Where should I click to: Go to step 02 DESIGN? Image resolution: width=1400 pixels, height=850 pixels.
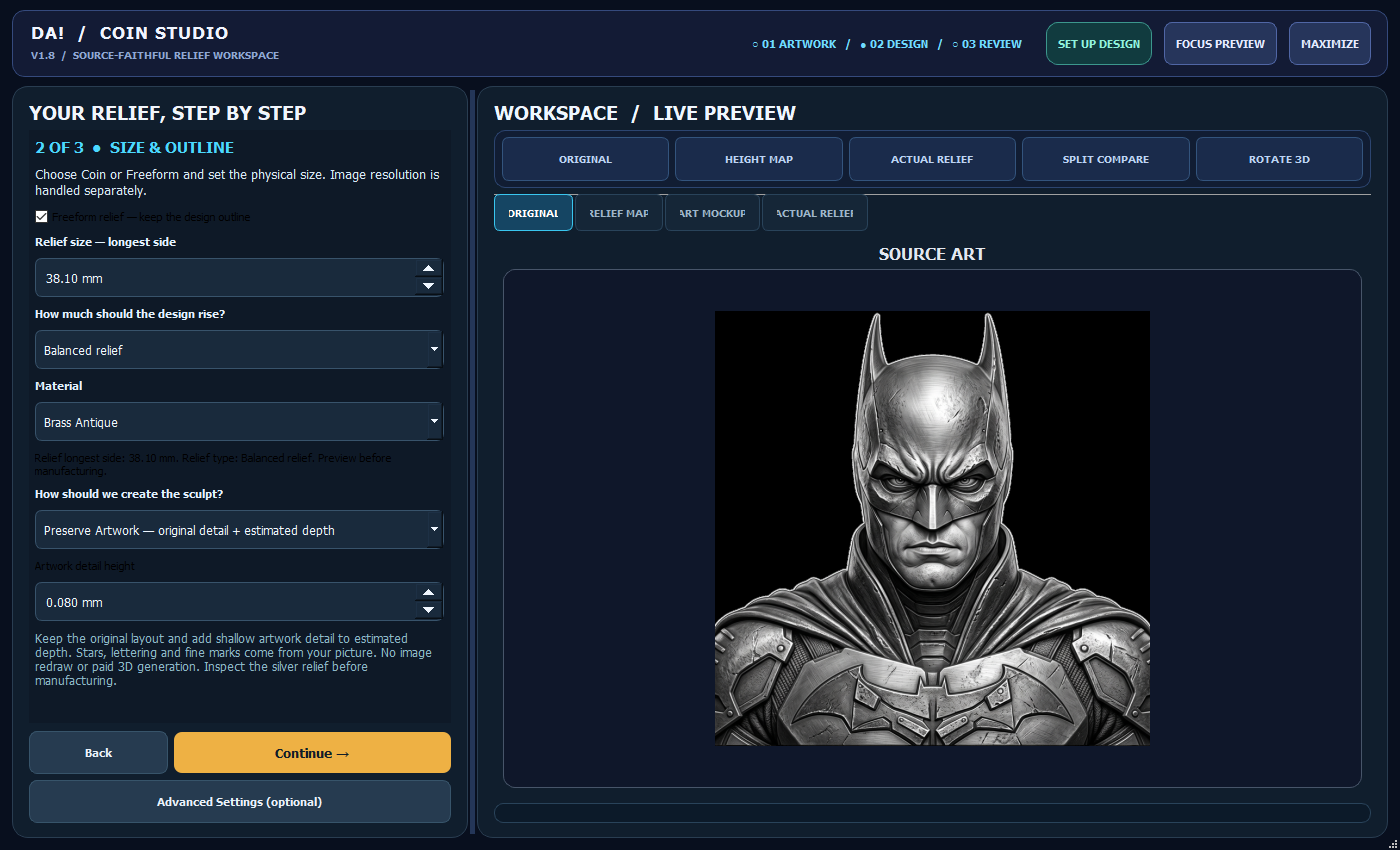click(894, 44)
